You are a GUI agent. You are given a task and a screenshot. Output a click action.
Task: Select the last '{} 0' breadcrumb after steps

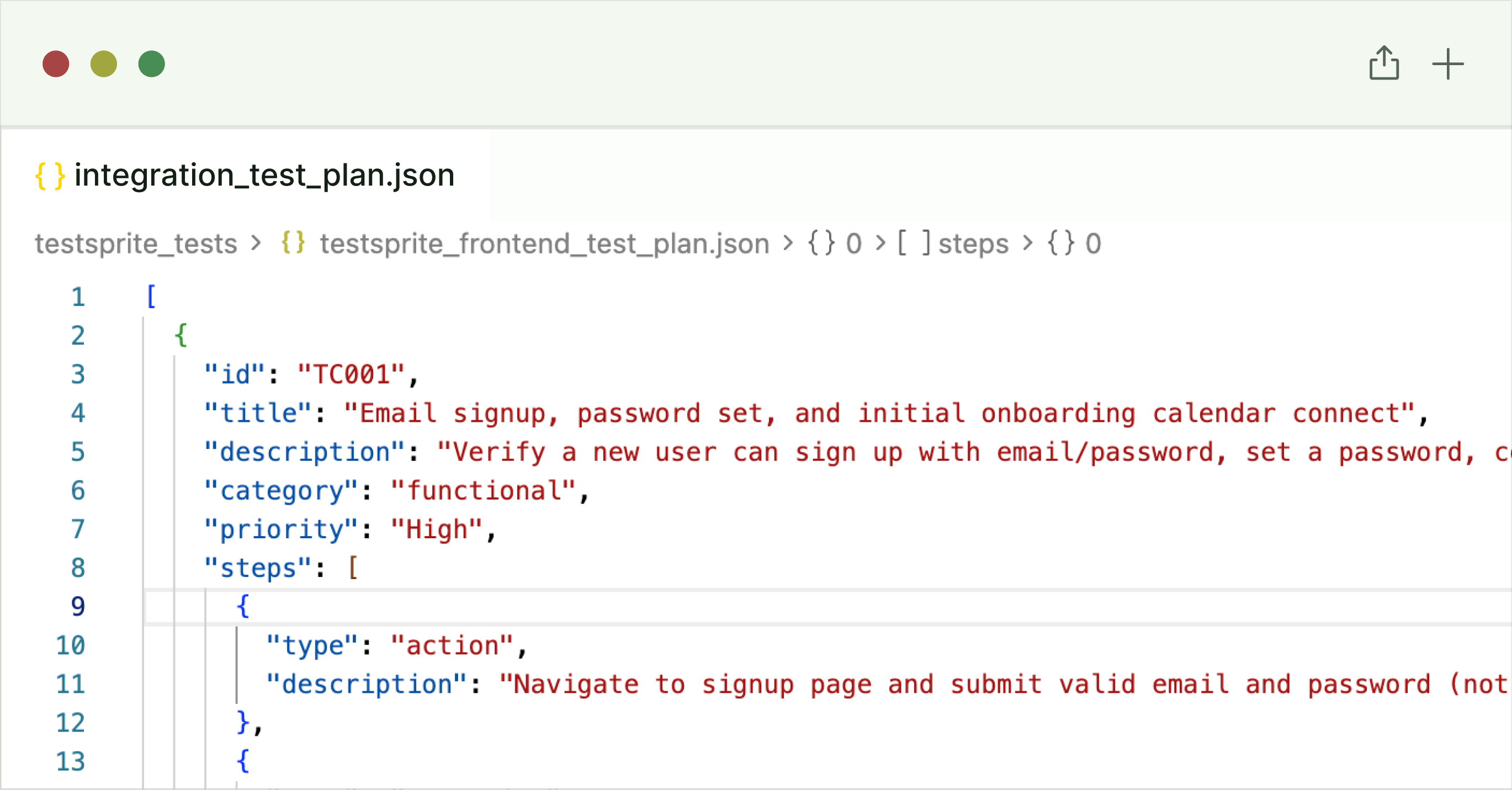click(1074, 243)
